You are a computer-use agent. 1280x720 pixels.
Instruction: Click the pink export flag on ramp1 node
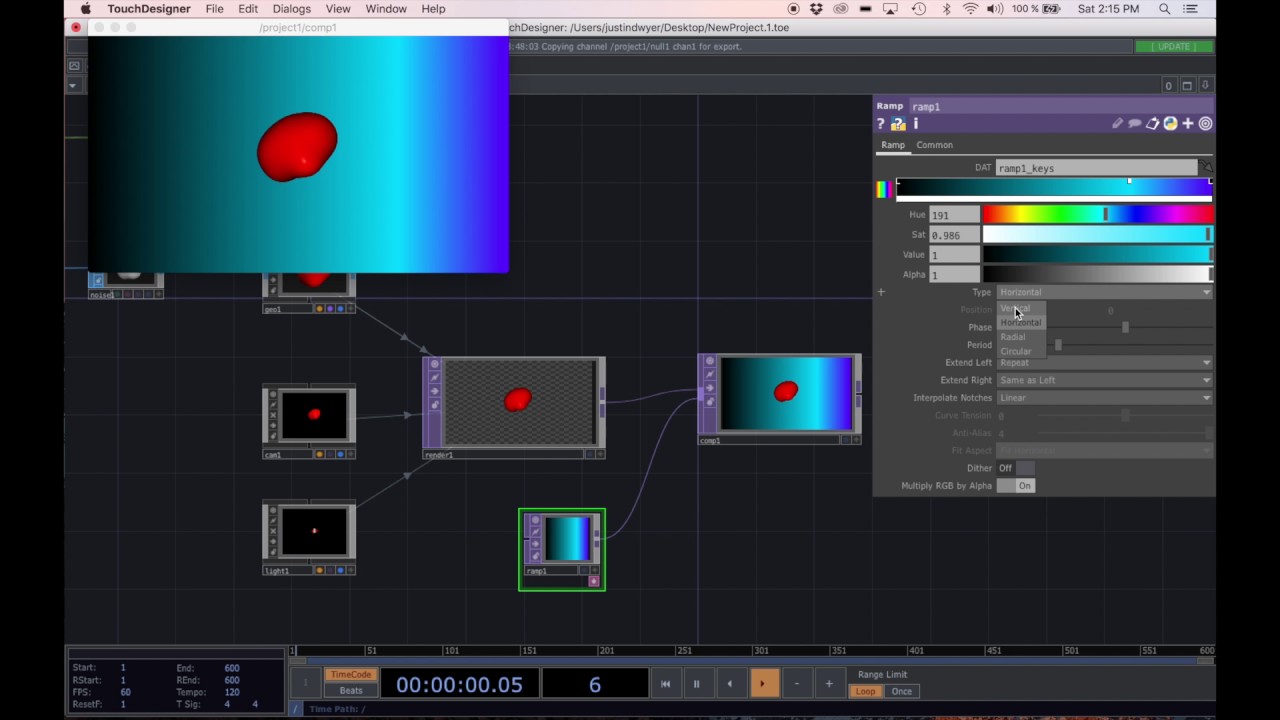[594, 581]
